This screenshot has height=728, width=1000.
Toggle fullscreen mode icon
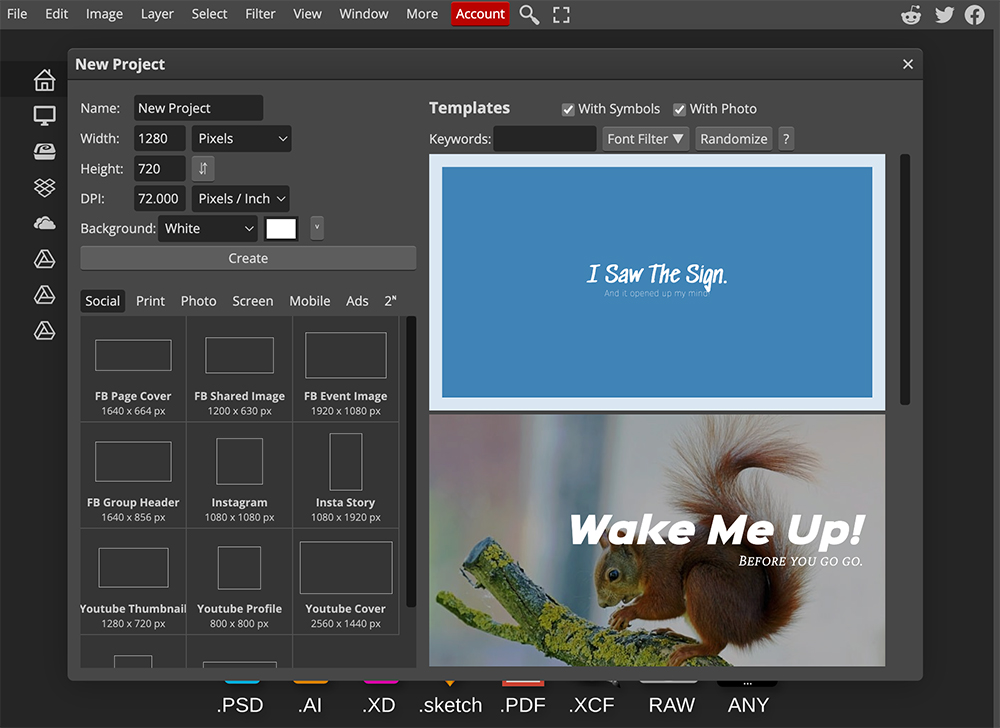coord(561,15)
